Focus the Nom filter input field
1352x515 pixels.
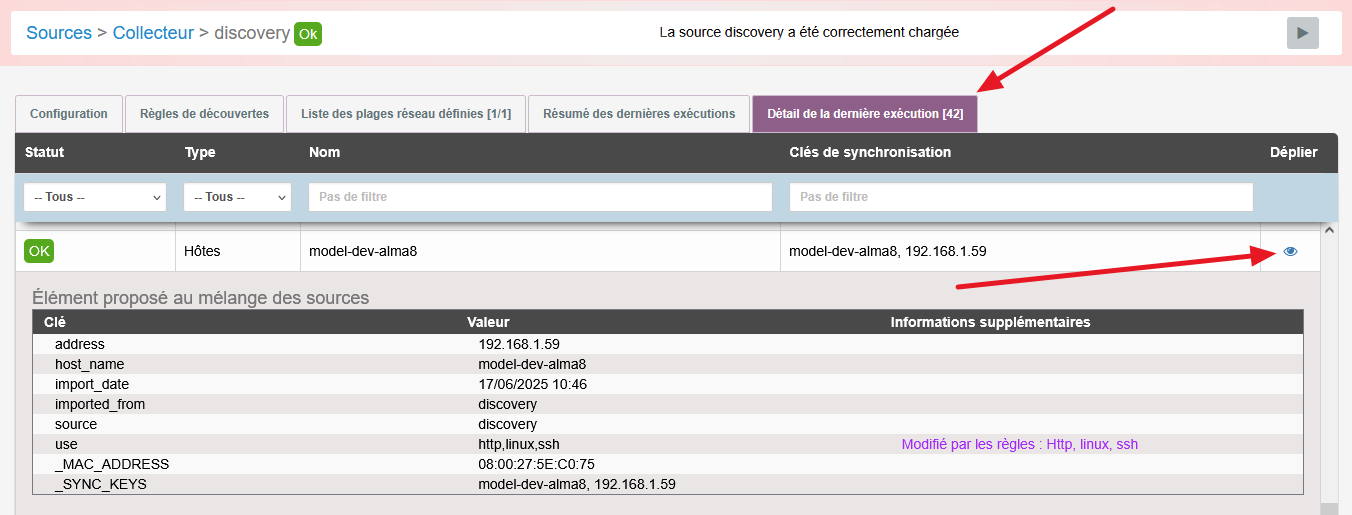tap(540, 197)
